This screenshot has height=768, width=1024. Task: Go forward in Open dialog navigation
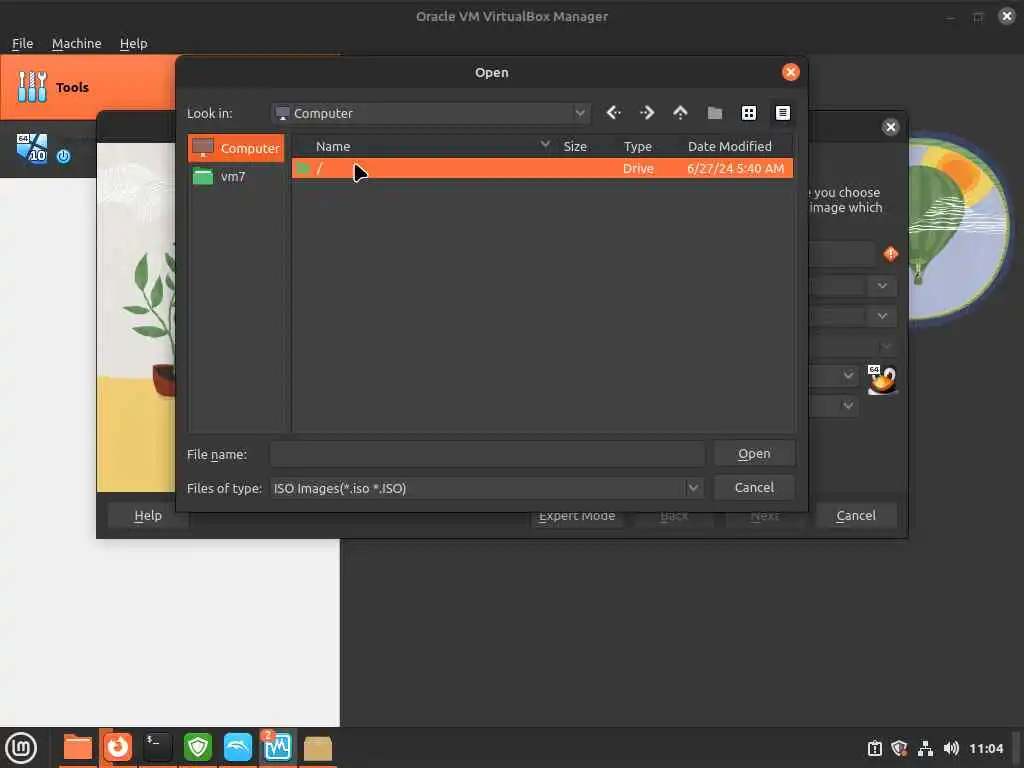(647, 113)
